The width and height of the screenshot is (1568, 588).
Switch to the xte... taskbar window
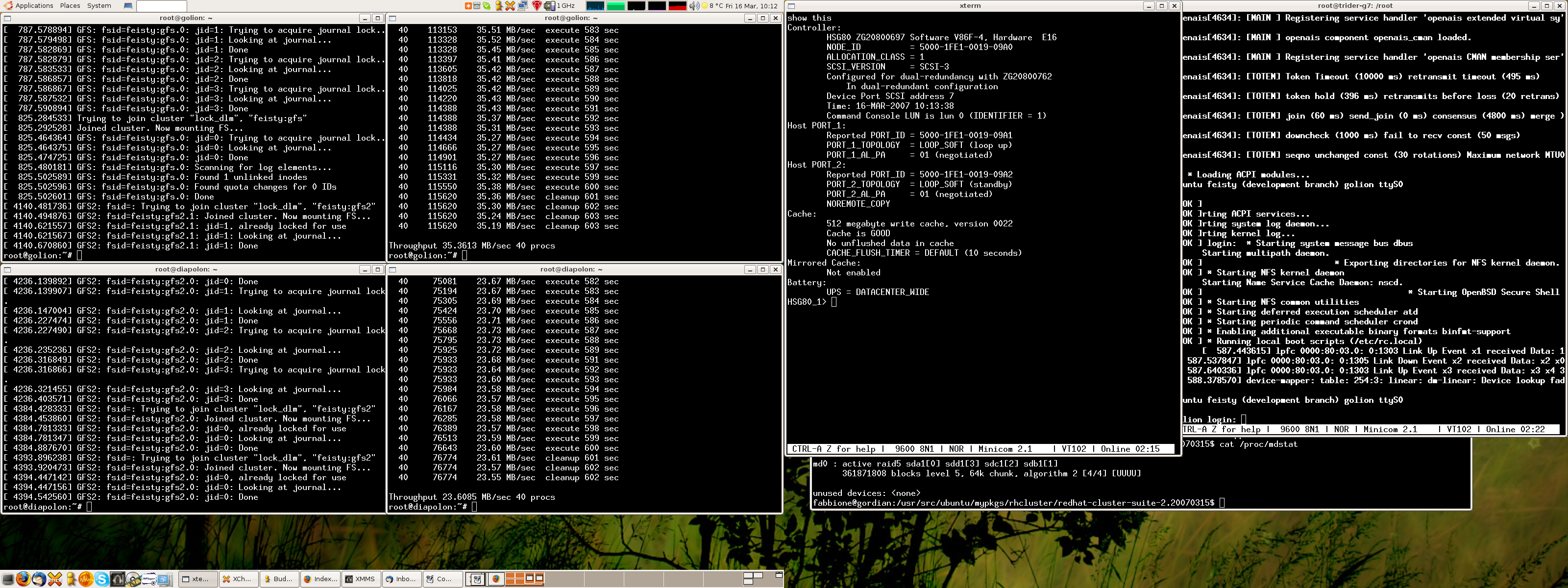pos(198,579)
